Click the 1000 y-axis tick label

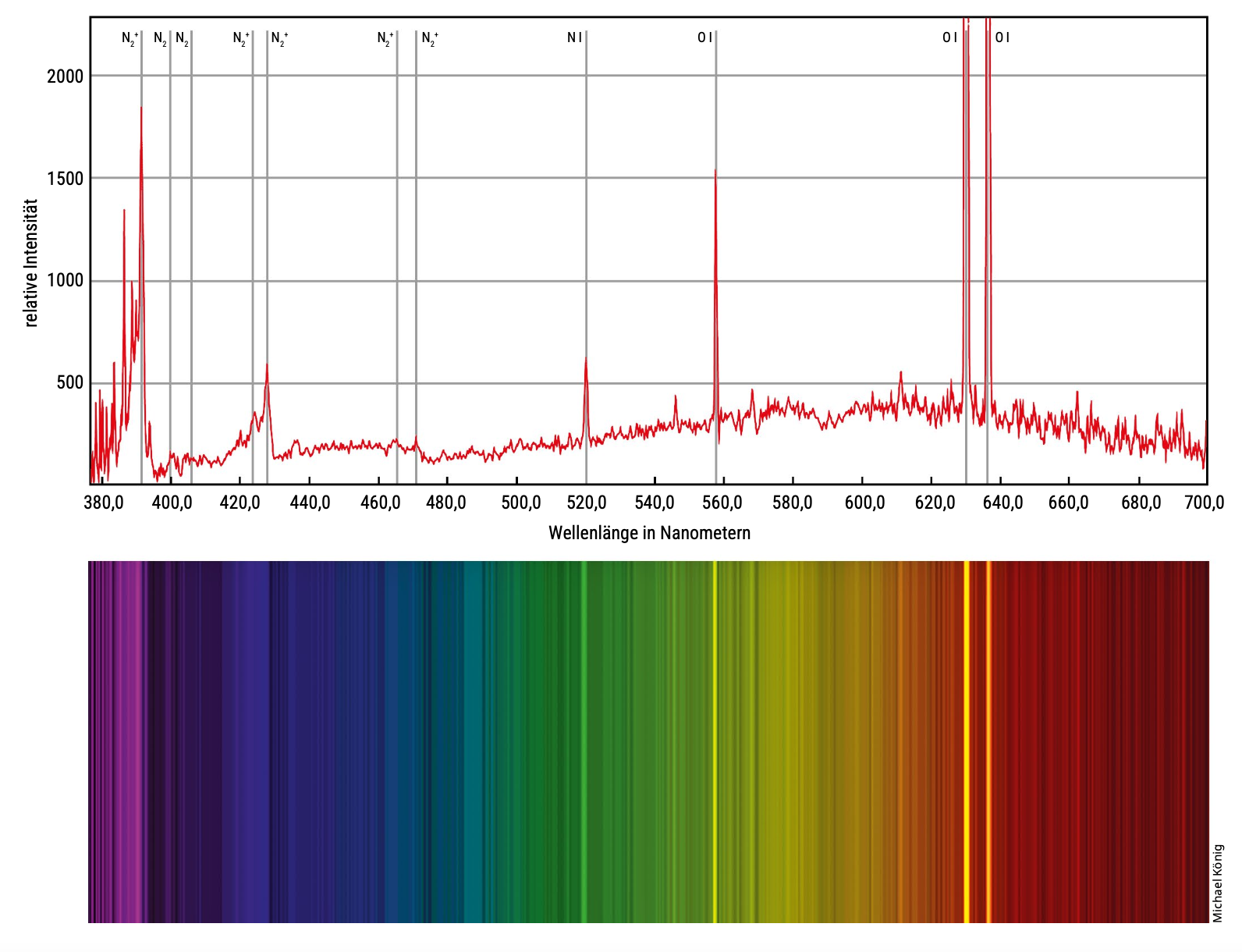click(65, 281)
